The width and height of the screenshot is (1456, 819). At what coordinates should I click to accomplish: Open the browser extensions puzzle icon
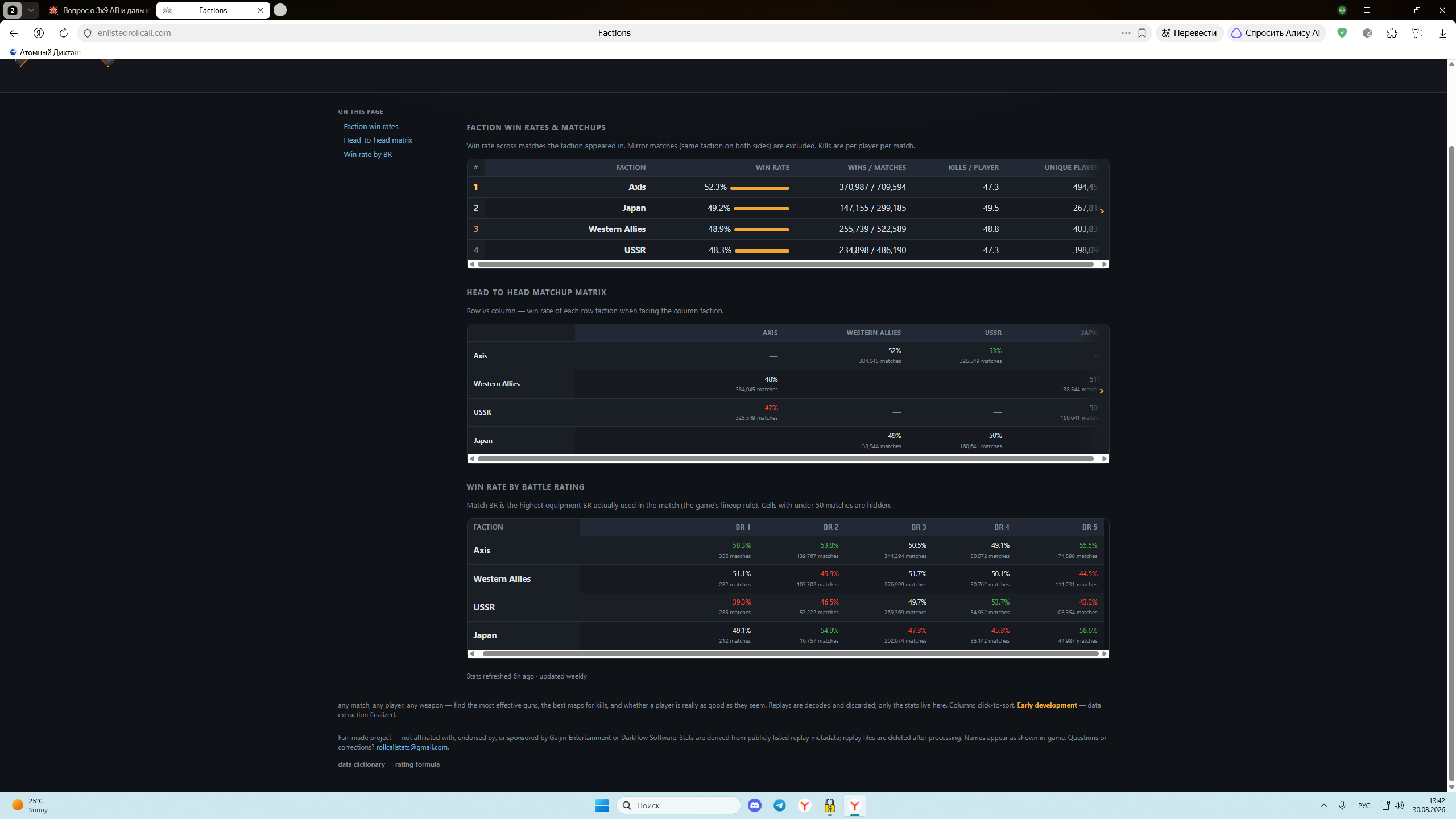tap(1392, 33)
